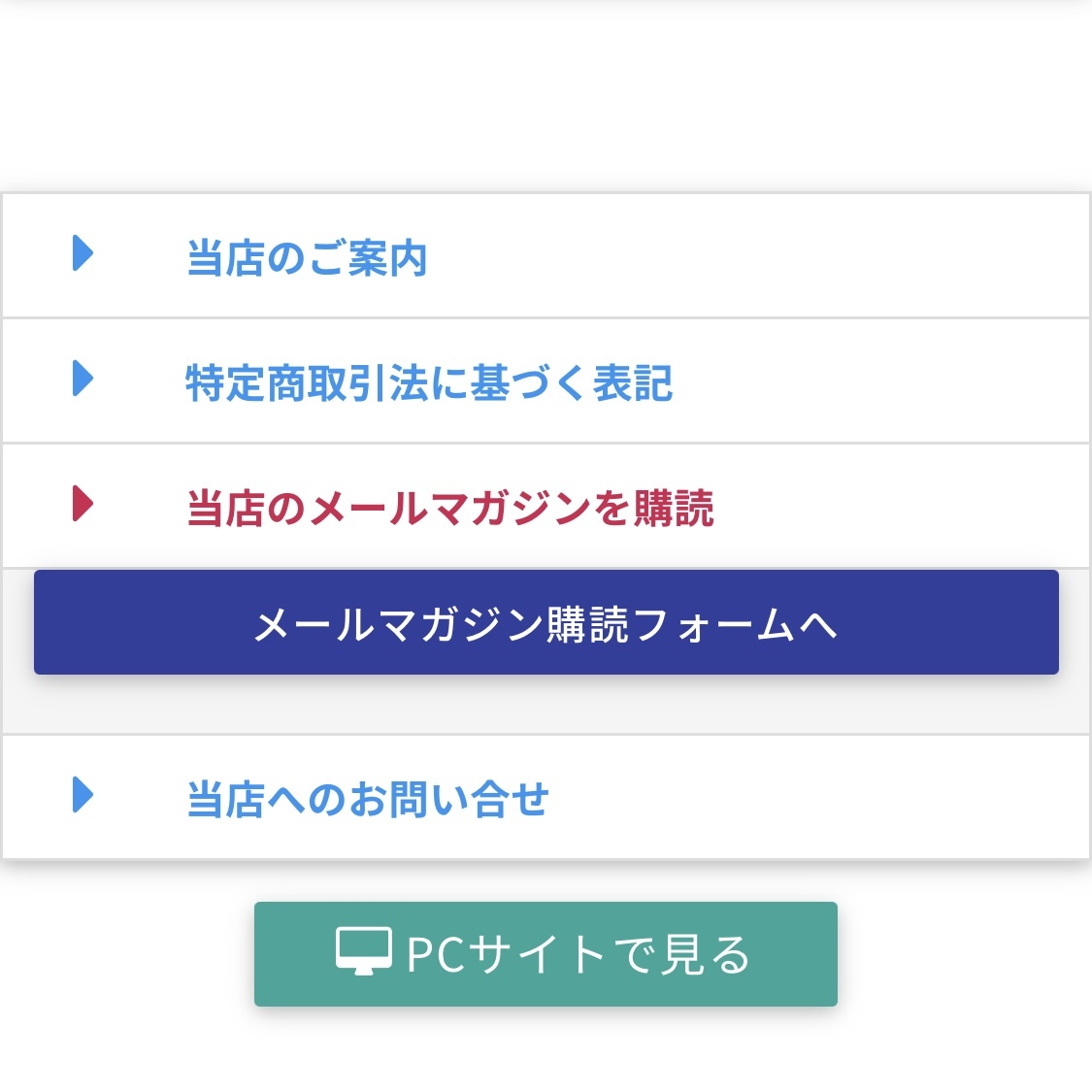Click the blue arrow beside 当店へのお問い合せ
This screenshot has width=1092, height=1092.
tap(83, 795)
